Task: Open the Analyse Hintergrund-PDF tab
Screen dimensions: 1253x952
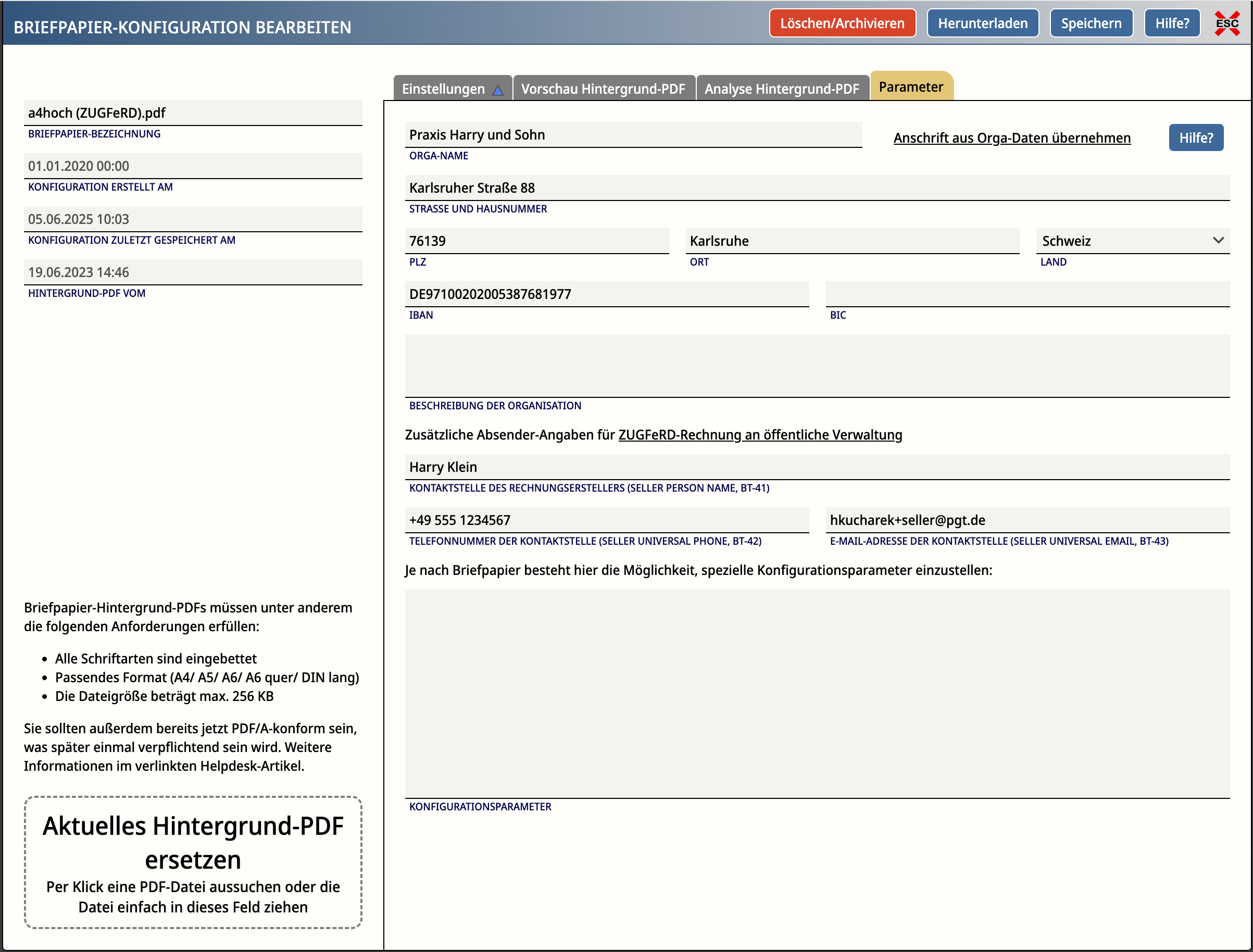Action: click(782, 89)
